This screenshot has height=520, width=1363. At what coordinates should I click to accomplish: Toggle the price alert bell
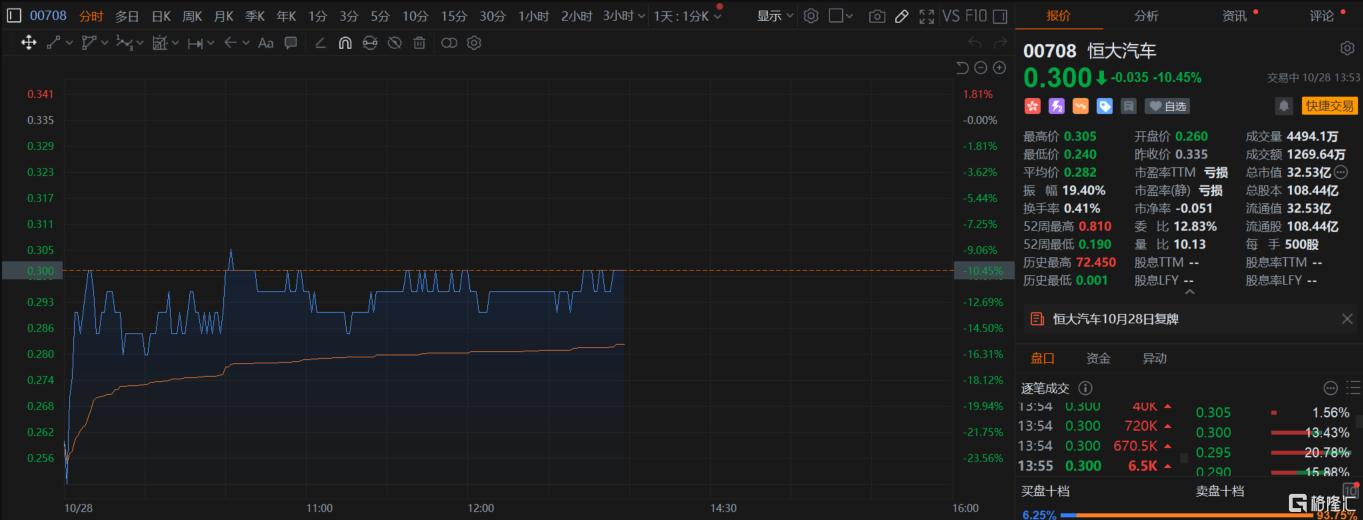click(x=1284, y=106)
